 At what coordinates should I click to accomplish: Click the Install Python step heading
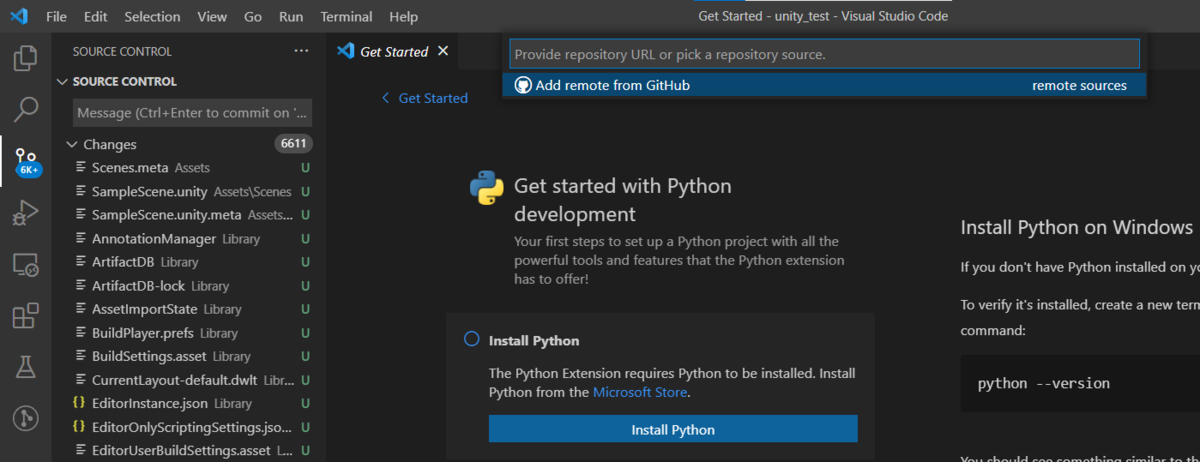click(x=534, y=341)
